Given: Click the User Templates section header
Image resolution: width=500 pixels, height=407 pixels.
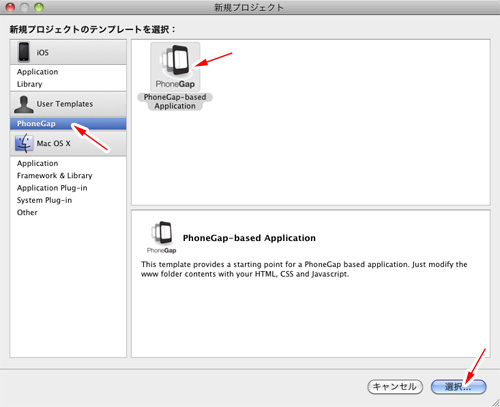Looking at the screenshot, I should pyautogui.click(x=68, y=104).
